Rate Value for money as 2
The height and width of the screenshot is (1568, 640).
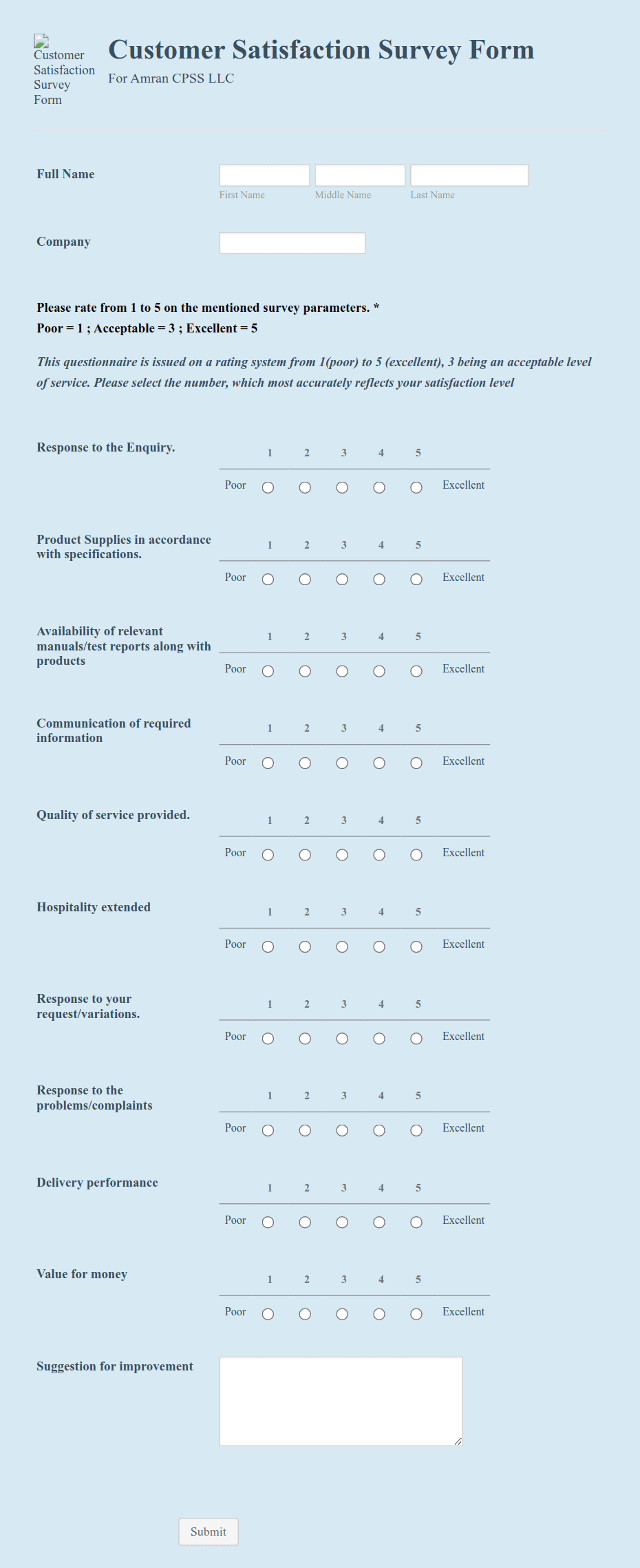(305, 1314)
